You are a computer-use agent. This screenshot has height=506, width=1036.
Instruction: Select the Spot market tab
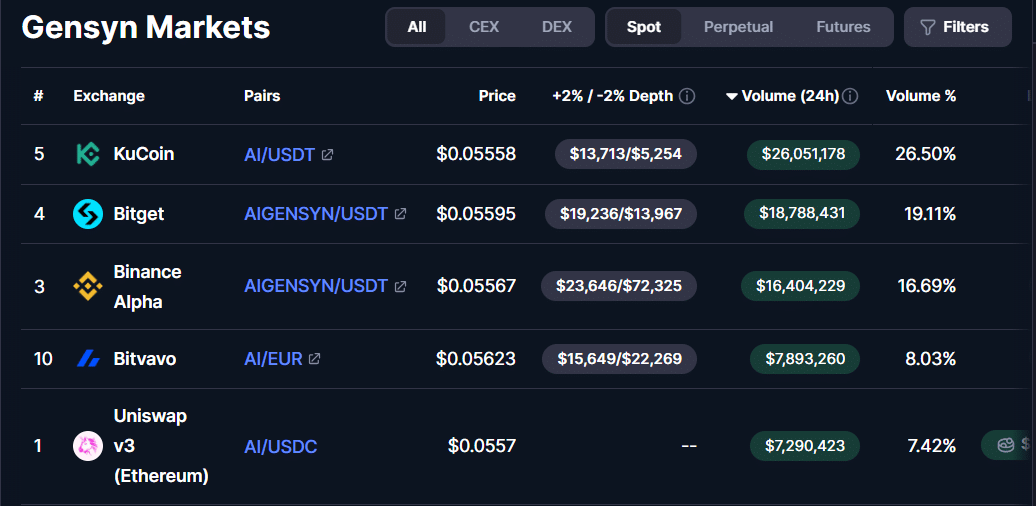[x=644, y=27]
